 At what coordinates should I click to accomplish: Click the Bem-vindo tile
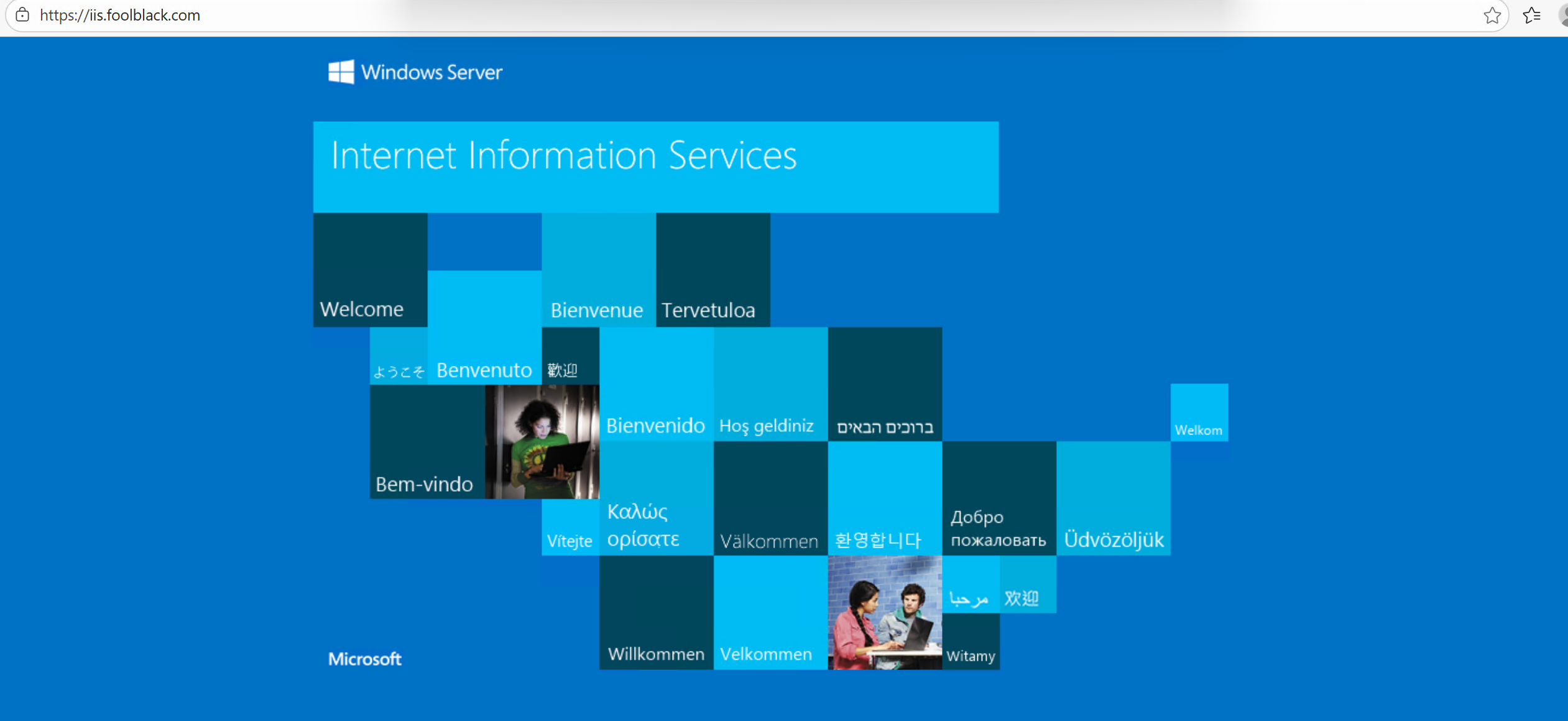tap(427, 441)
